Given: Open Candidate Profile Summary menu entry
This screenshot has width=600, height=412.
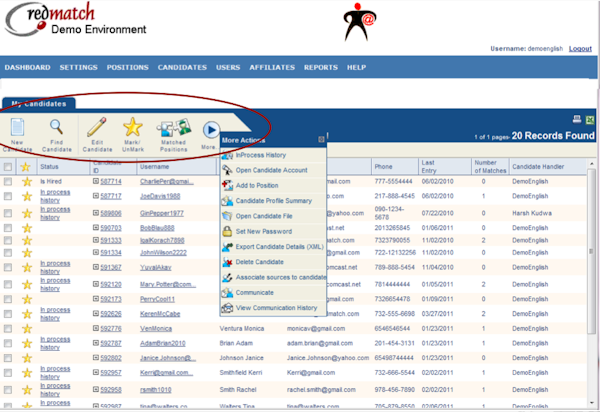Looking at the screenshot, I should click(273, 201).
